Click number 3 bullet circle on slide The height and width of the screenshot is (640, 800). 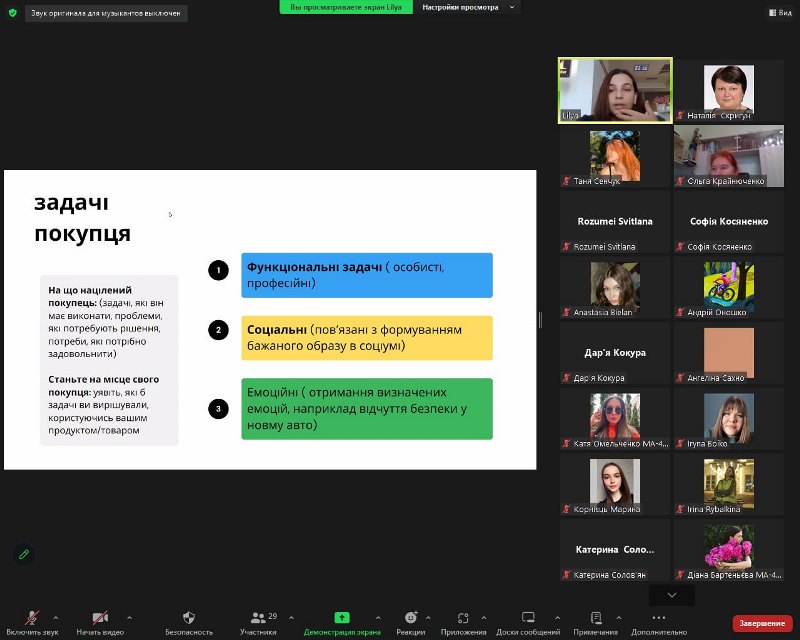pyautogui.click(x=218, y=409)
